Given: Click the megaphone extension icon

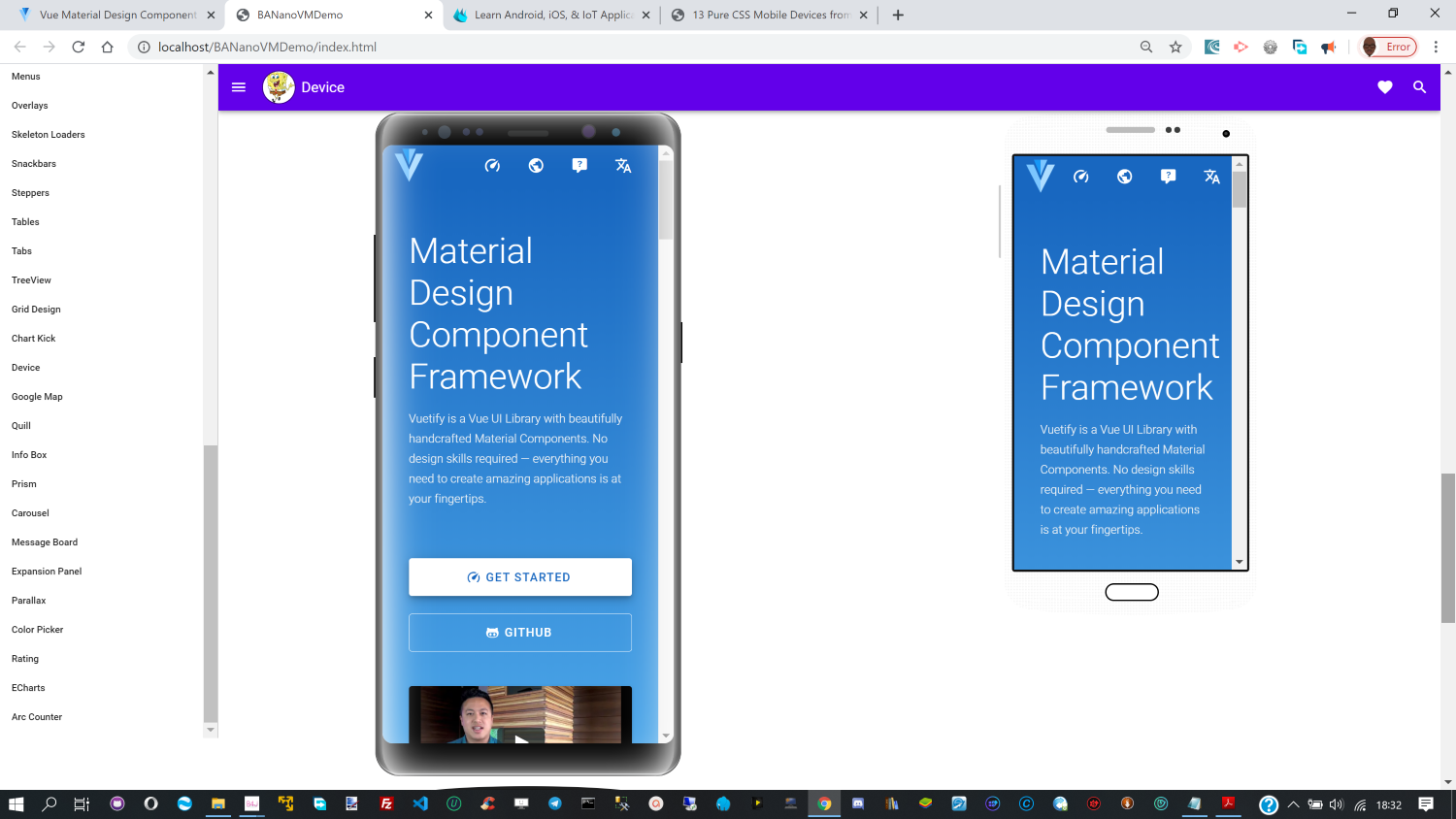Looking at the screenshot, I should pyautogui.click(x=1328, y=47).
